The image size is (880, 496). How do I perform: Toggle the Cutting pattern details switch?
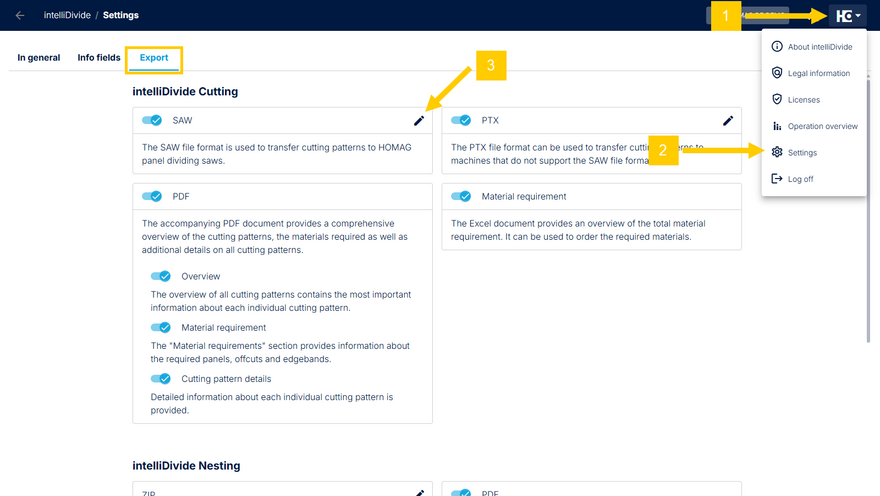pos(161,379)
